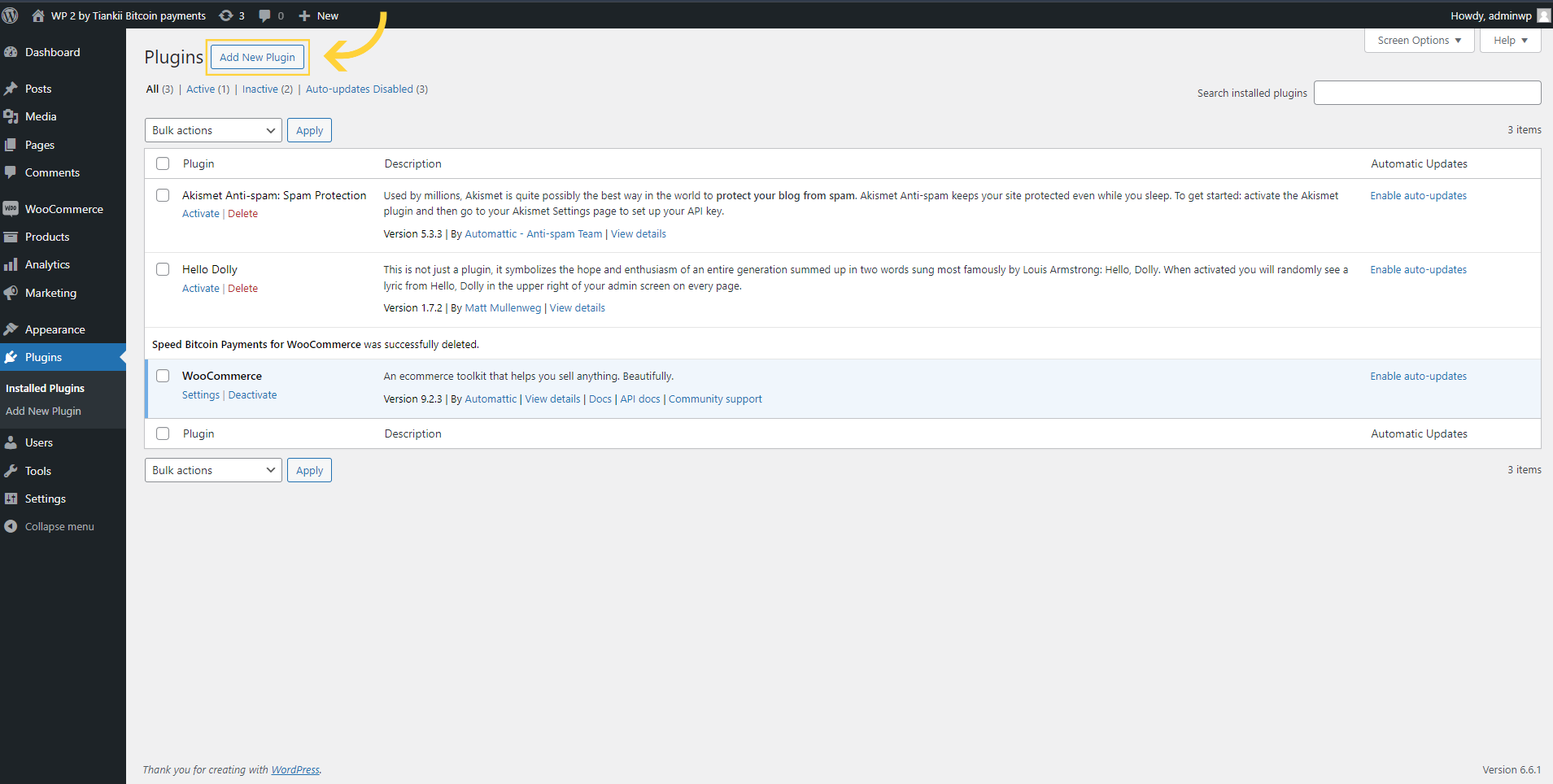
Task: View details for Akismet Anti-spam
Action: (x=639, y=233)
